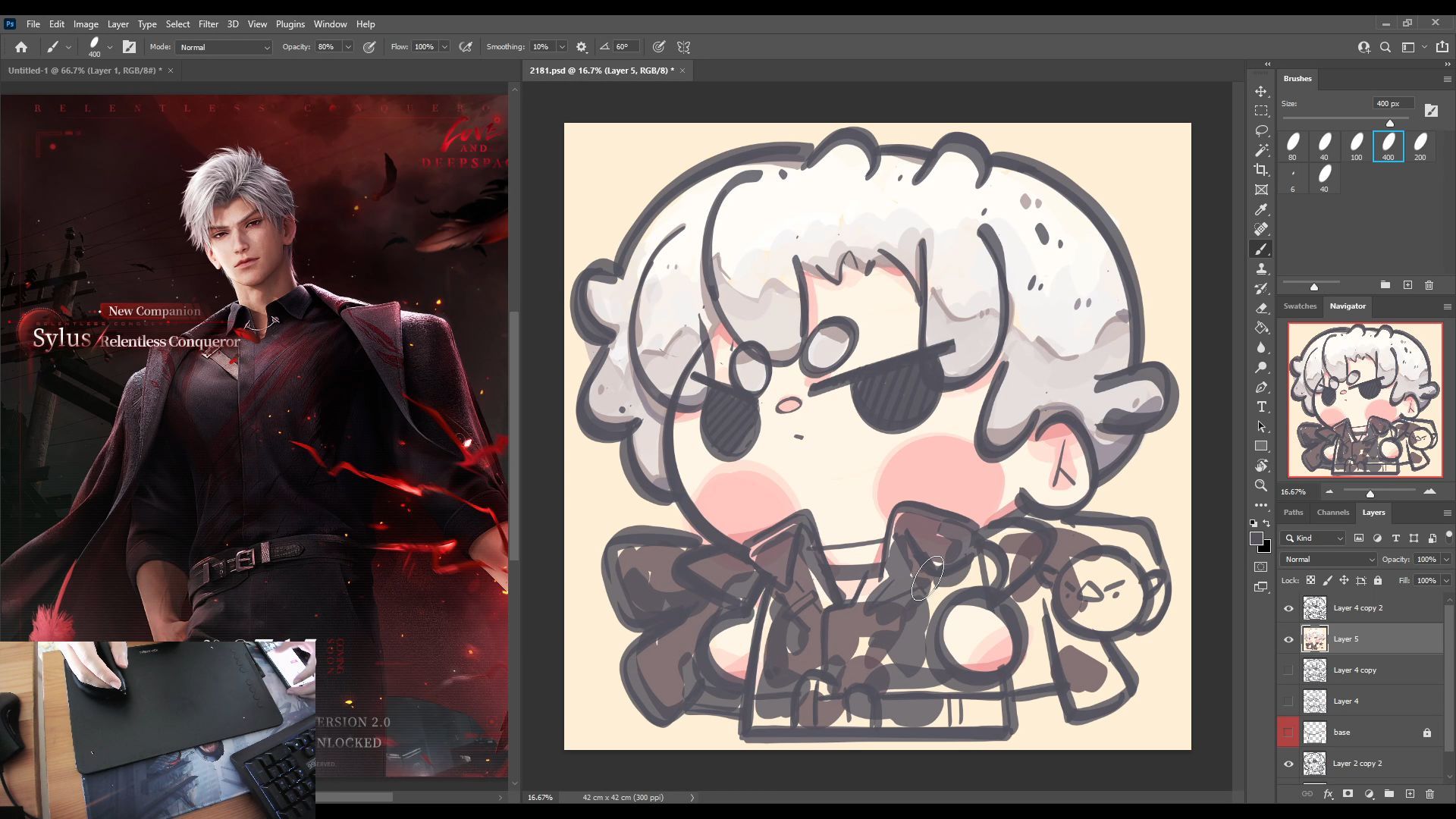Click the Home icon in options bar
1456x819 pixels.
tap(21, 47)
